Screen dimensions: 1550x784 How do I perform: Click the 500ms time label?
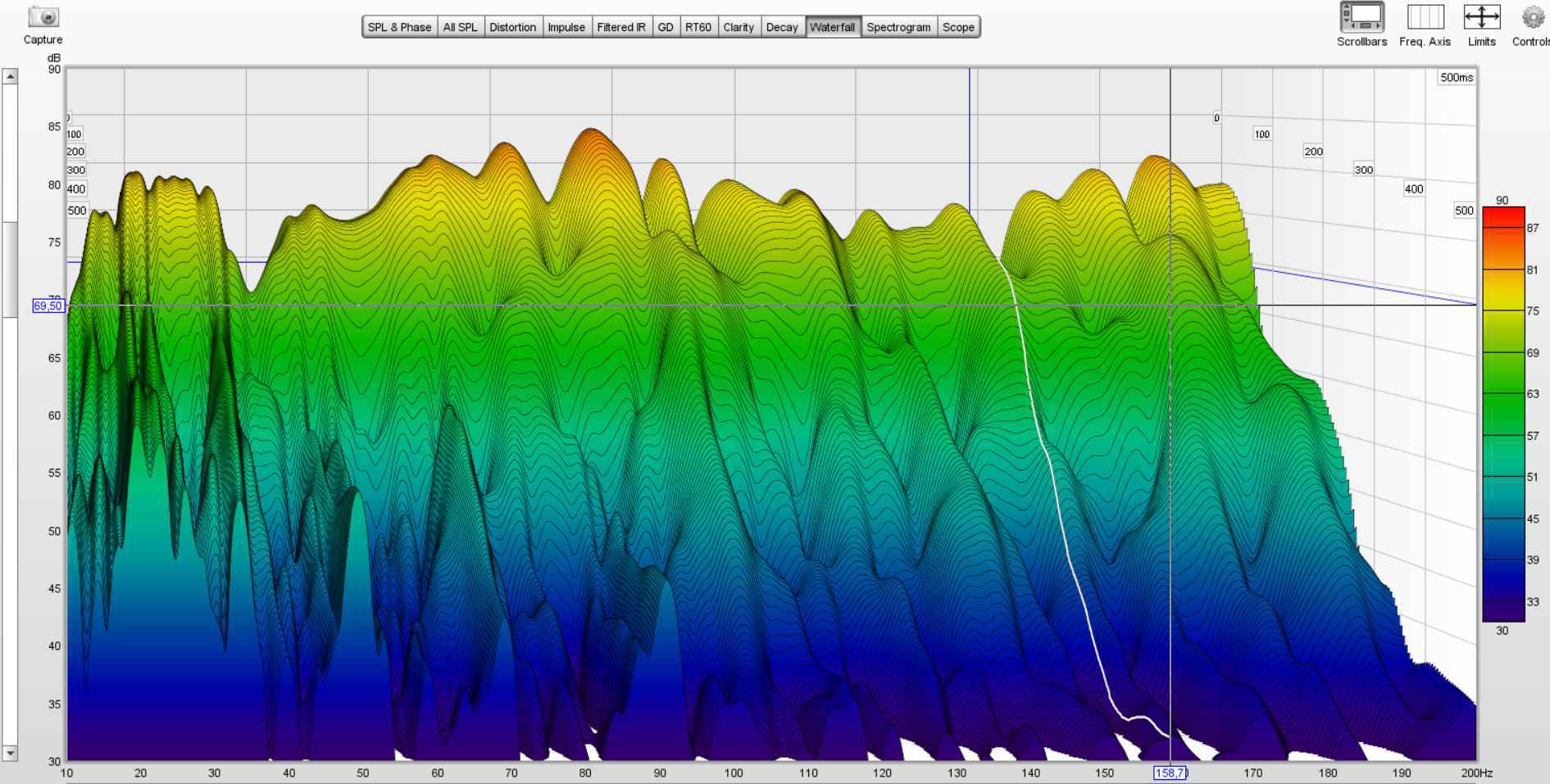[1457, 78]
